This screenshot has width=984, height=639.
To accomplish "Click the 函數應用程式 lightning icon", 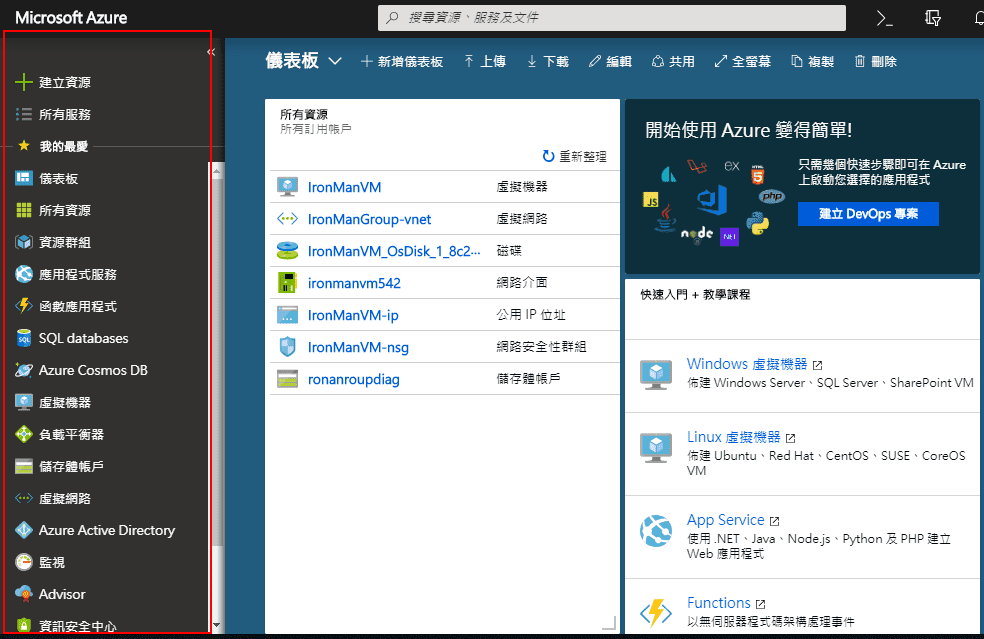I will (x=24, y=306).
